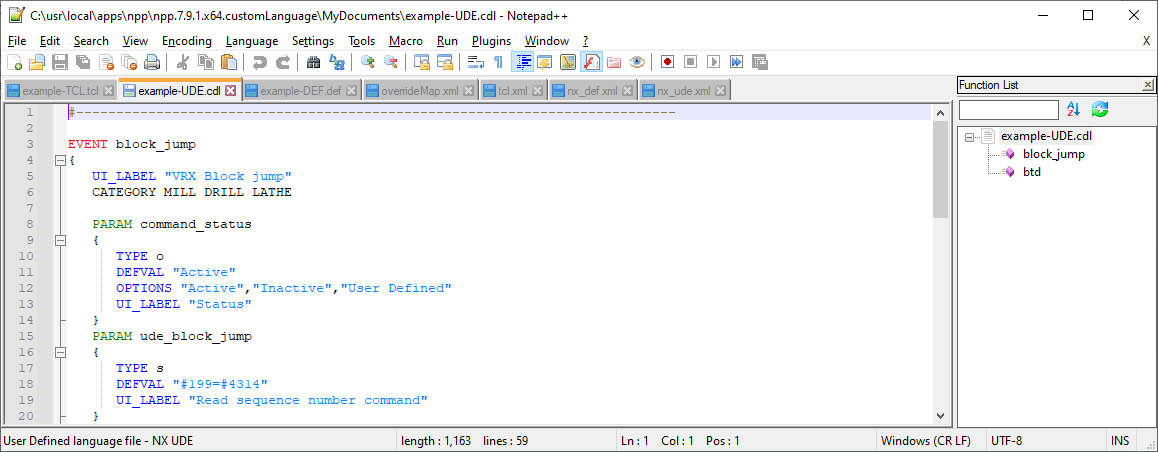Sort Function List alphabetically with A-Z icon
This screenshot has width=1158, height=452.
[x=1074, y=109]
